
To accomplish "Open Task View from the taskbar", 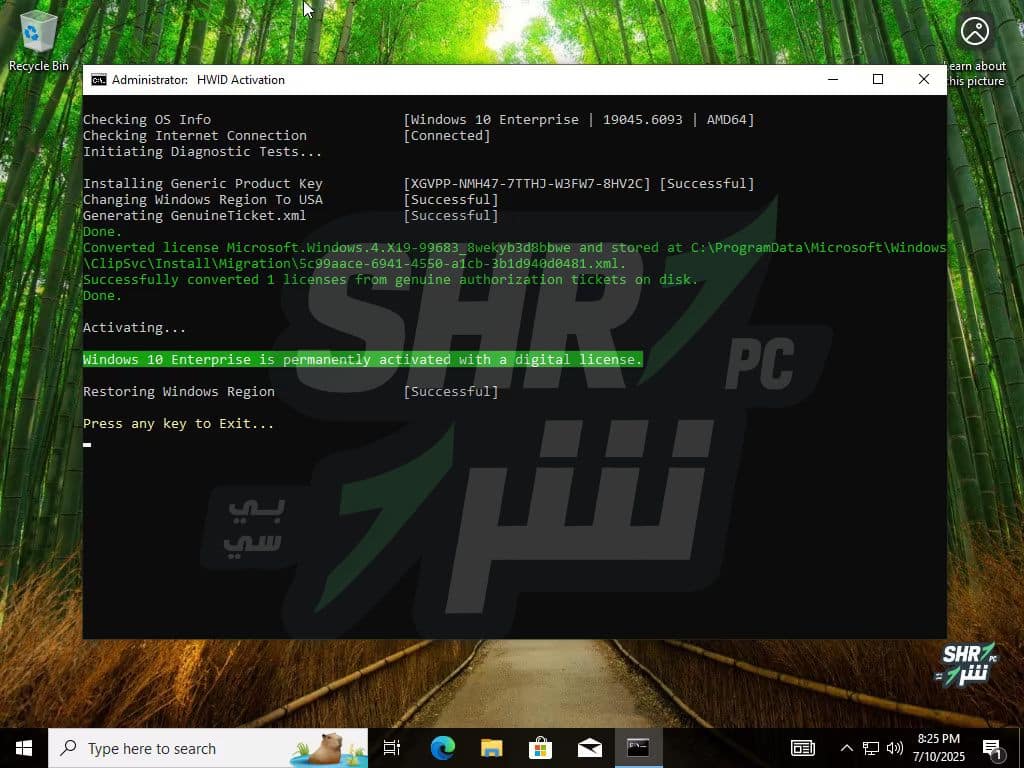I will 392,748.
